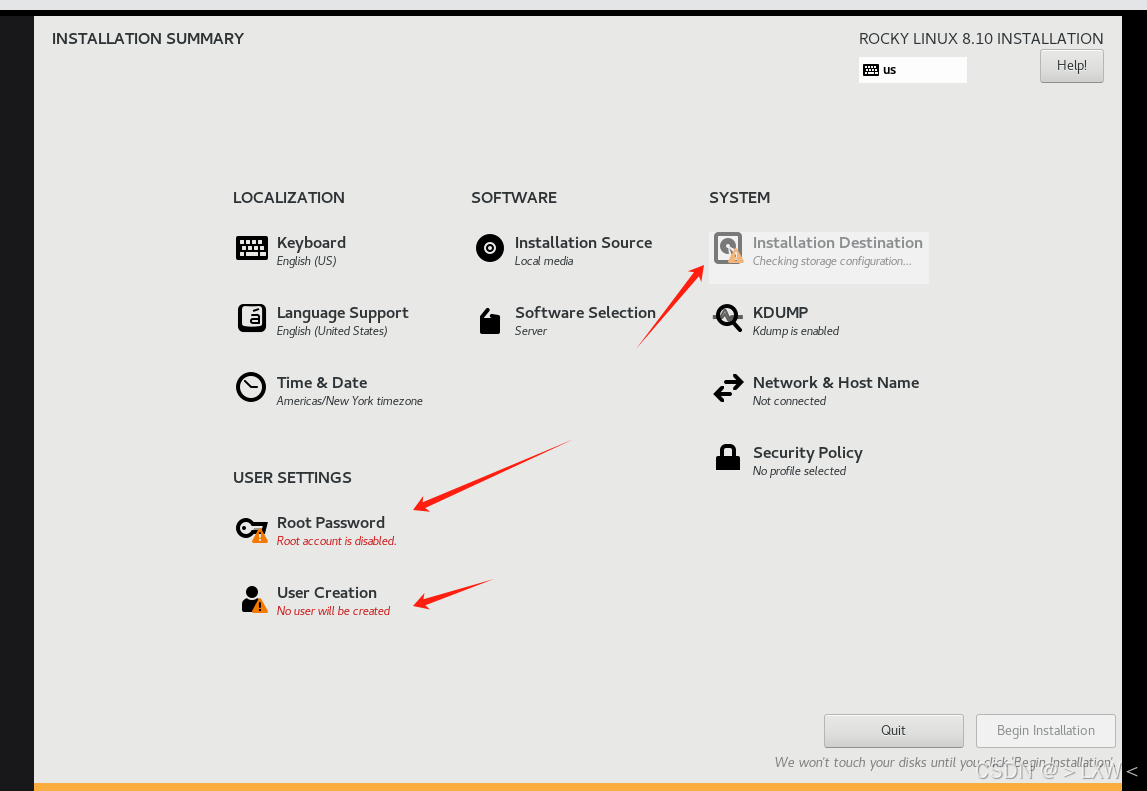Click the Network & Host Name arrows icon
The height and width of the screenshot is (791, 1147).
(x=728, y=388)
